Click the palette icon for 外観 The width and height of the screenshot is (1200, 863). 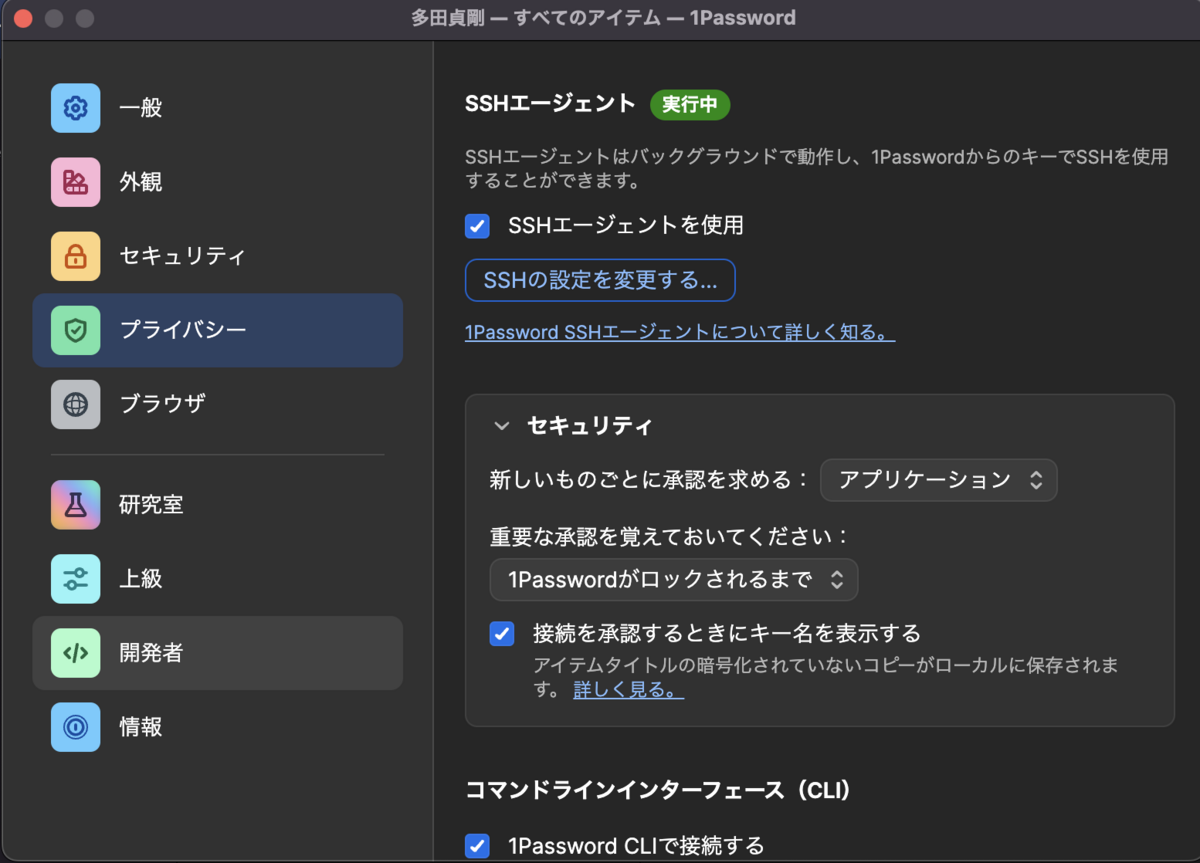tap(75, 182)
